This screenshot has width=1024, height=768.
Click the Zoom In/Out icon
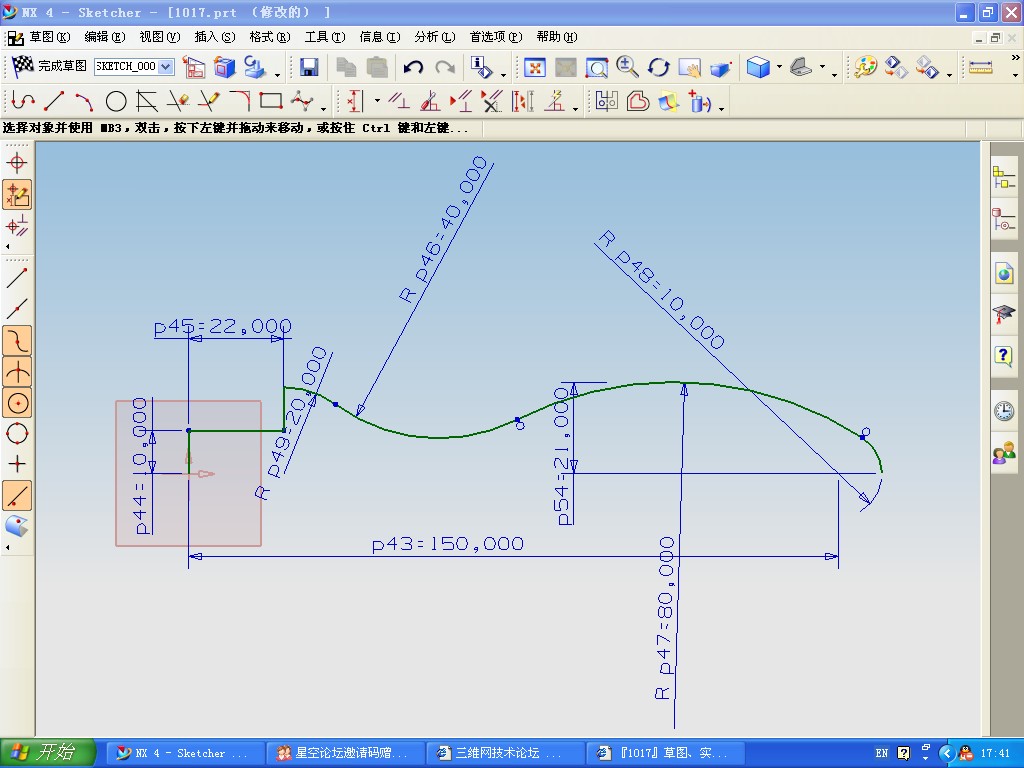628,67
